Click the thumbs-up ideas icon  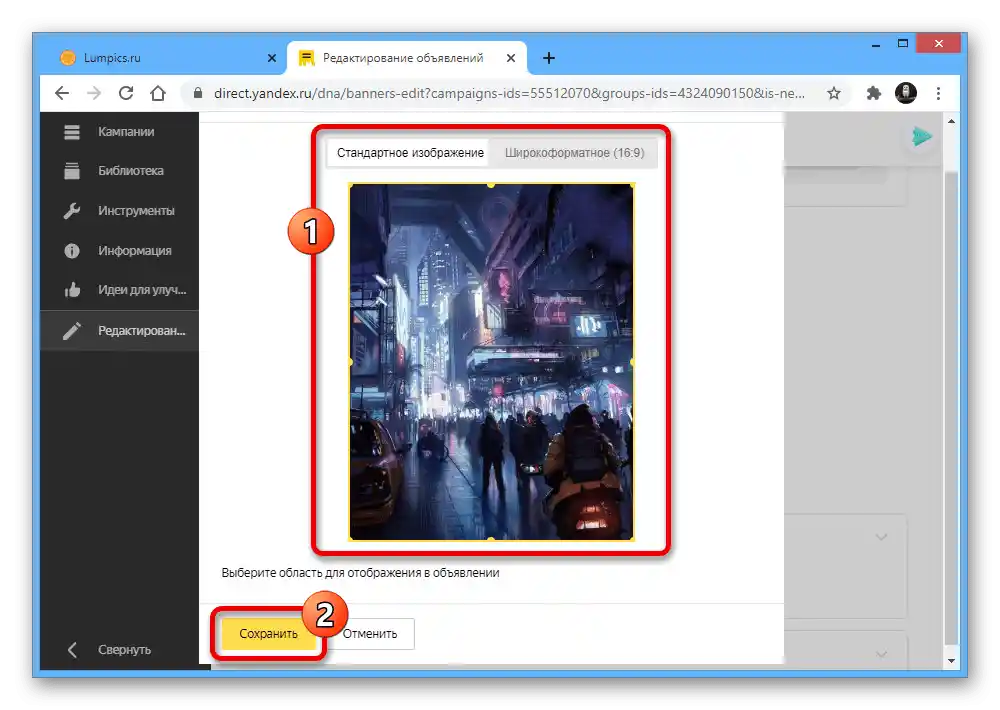click(x=72, y=290)
